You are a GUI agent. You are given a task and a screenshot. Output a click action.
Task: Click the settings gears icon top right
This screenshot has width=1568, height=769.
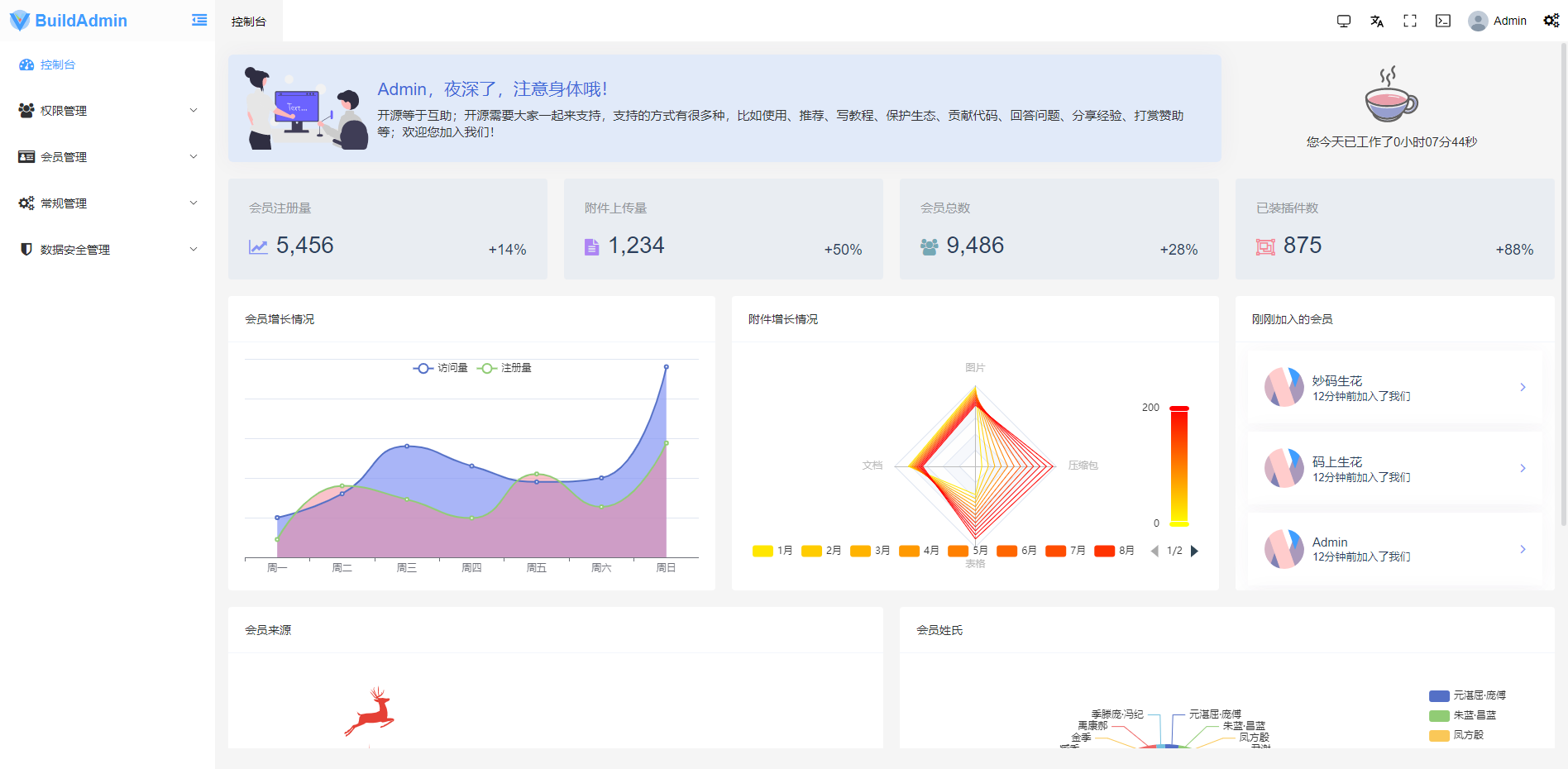[x=1551, y=20]
